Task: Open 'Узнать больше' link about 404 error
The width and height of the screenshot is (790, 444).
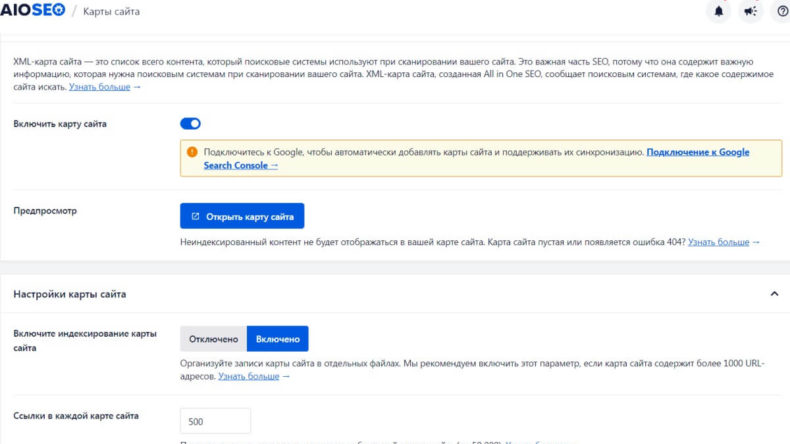Action: coord(718,242)
